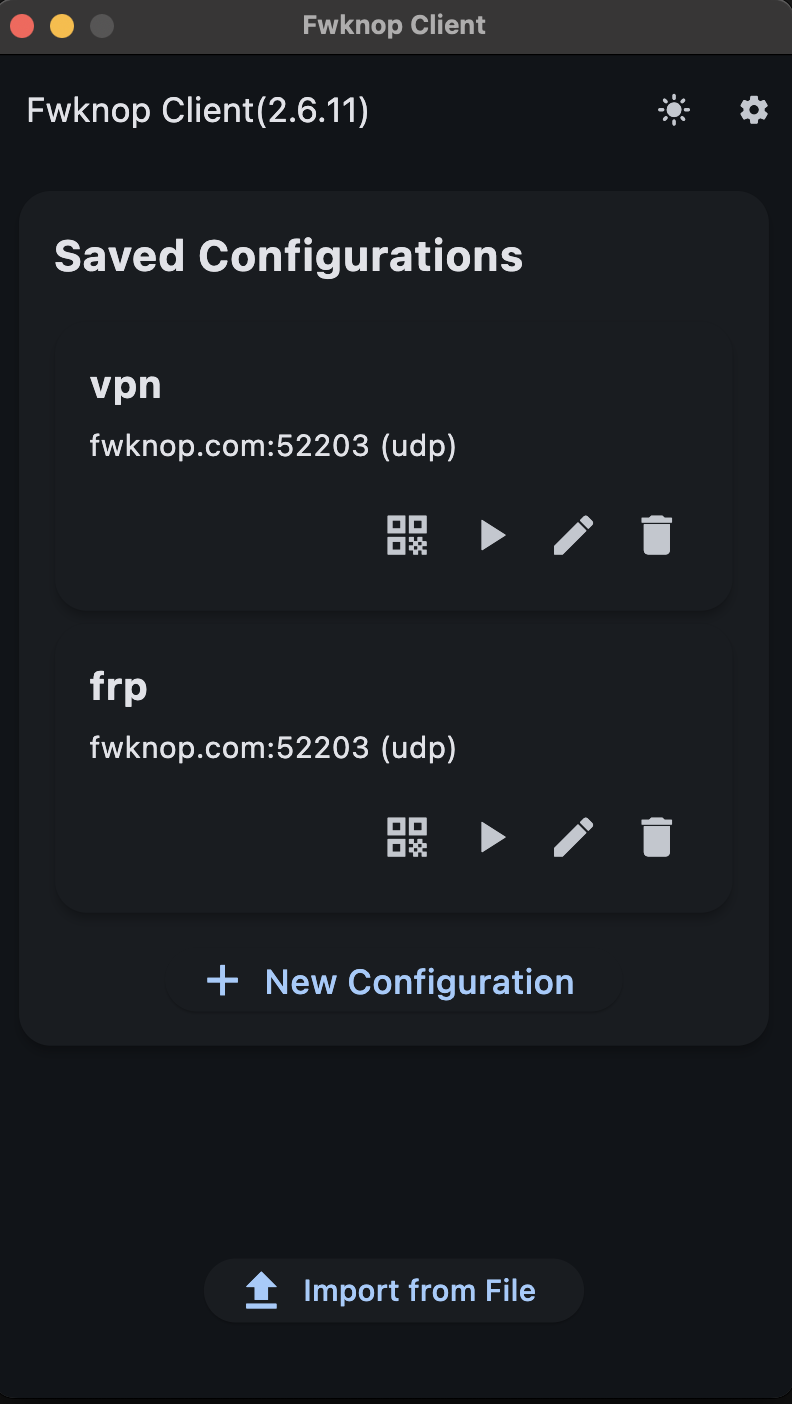
Task: Click the Fwknop Client(2.6.11) header label
Action: pos(198,110)
